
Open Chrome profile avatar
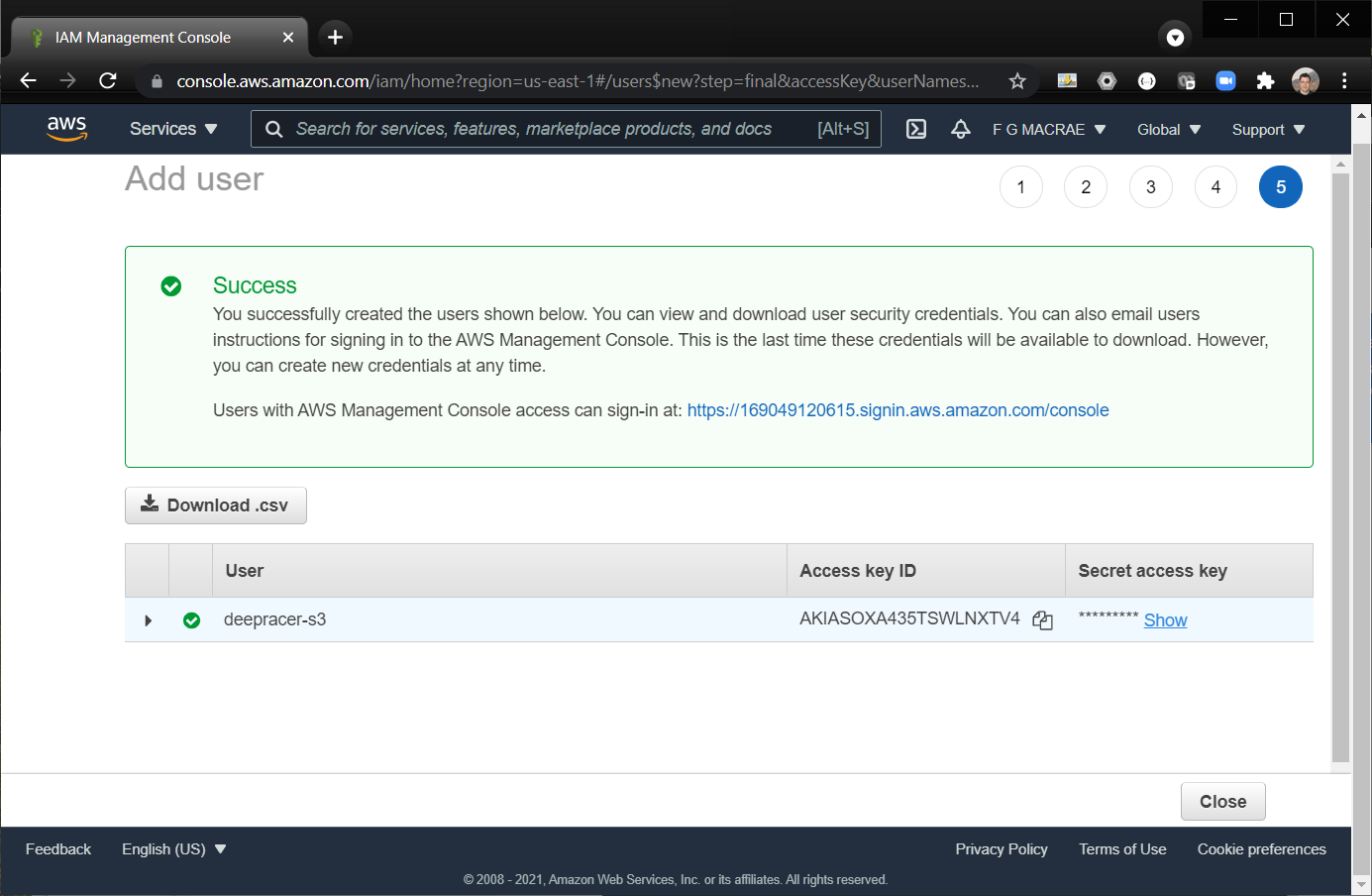click(1306, 81)
